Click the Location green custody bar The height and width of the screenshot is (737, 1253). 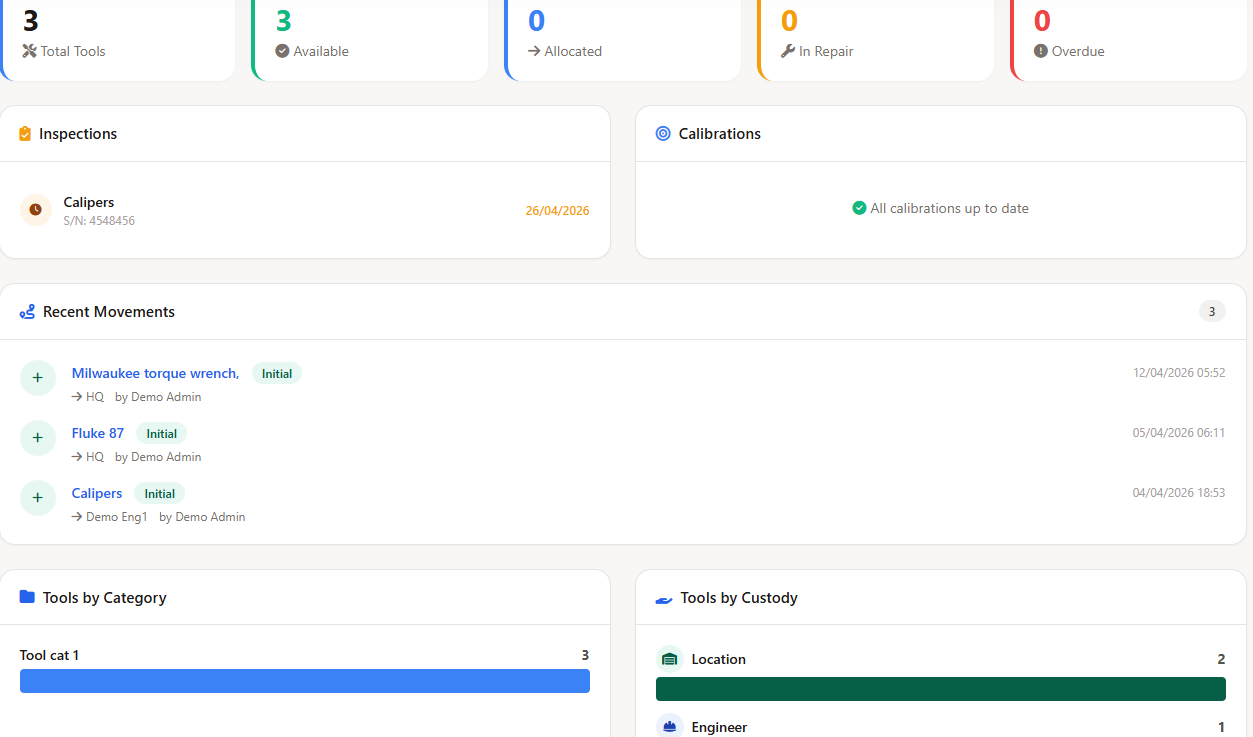coord(941,689)
